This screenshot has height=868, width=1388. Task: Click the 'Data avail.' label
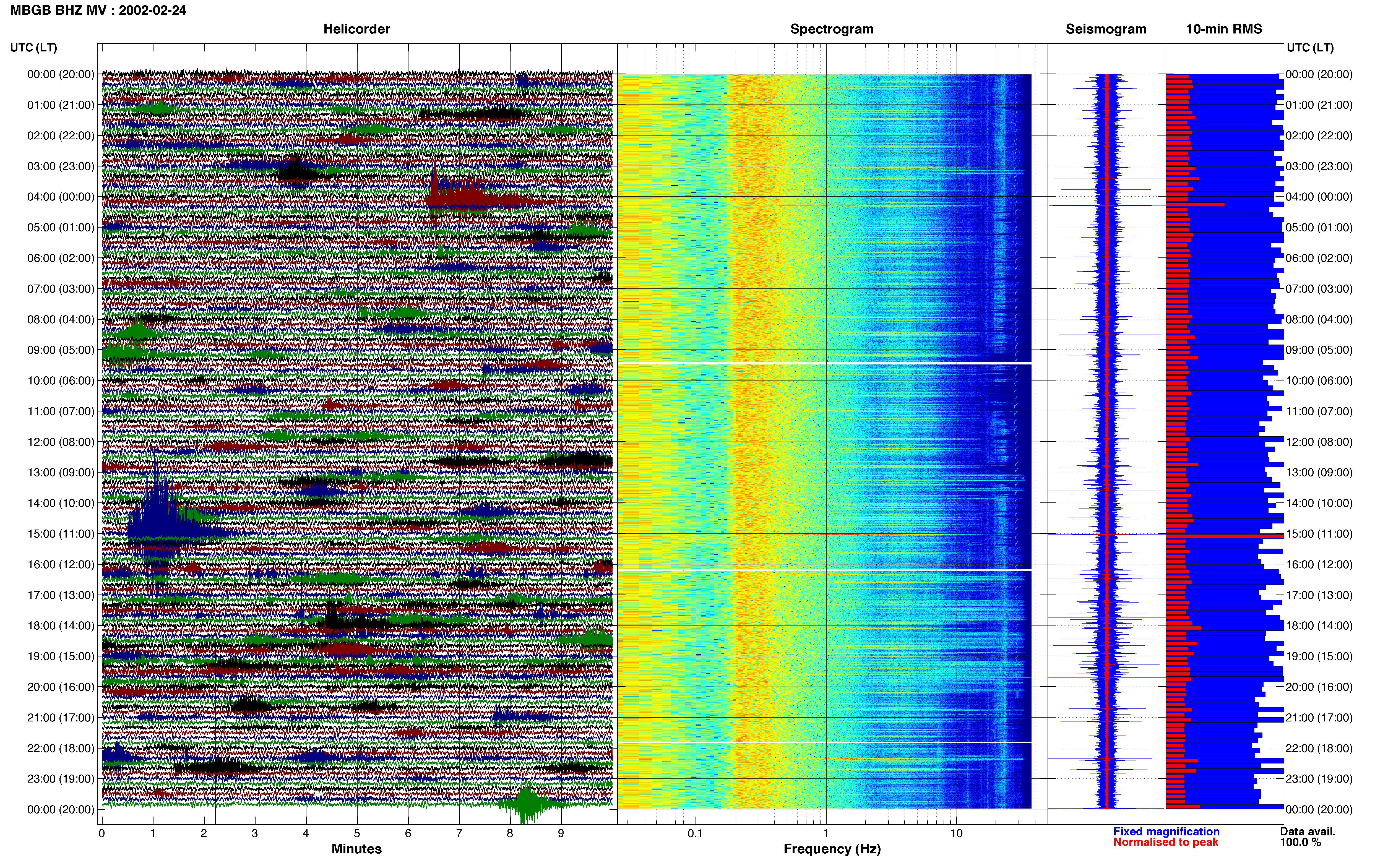tap(1308, 831)
